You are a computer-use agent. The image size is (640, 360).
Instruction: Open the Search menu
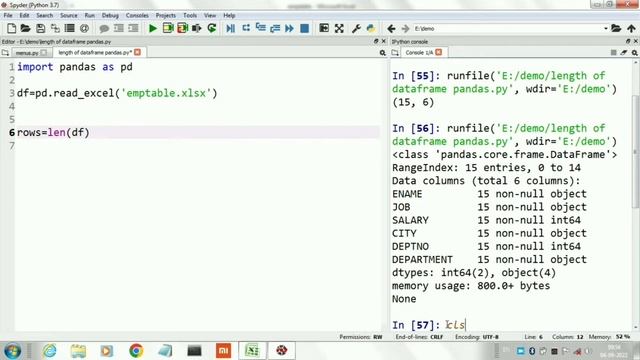pos(44,15)
